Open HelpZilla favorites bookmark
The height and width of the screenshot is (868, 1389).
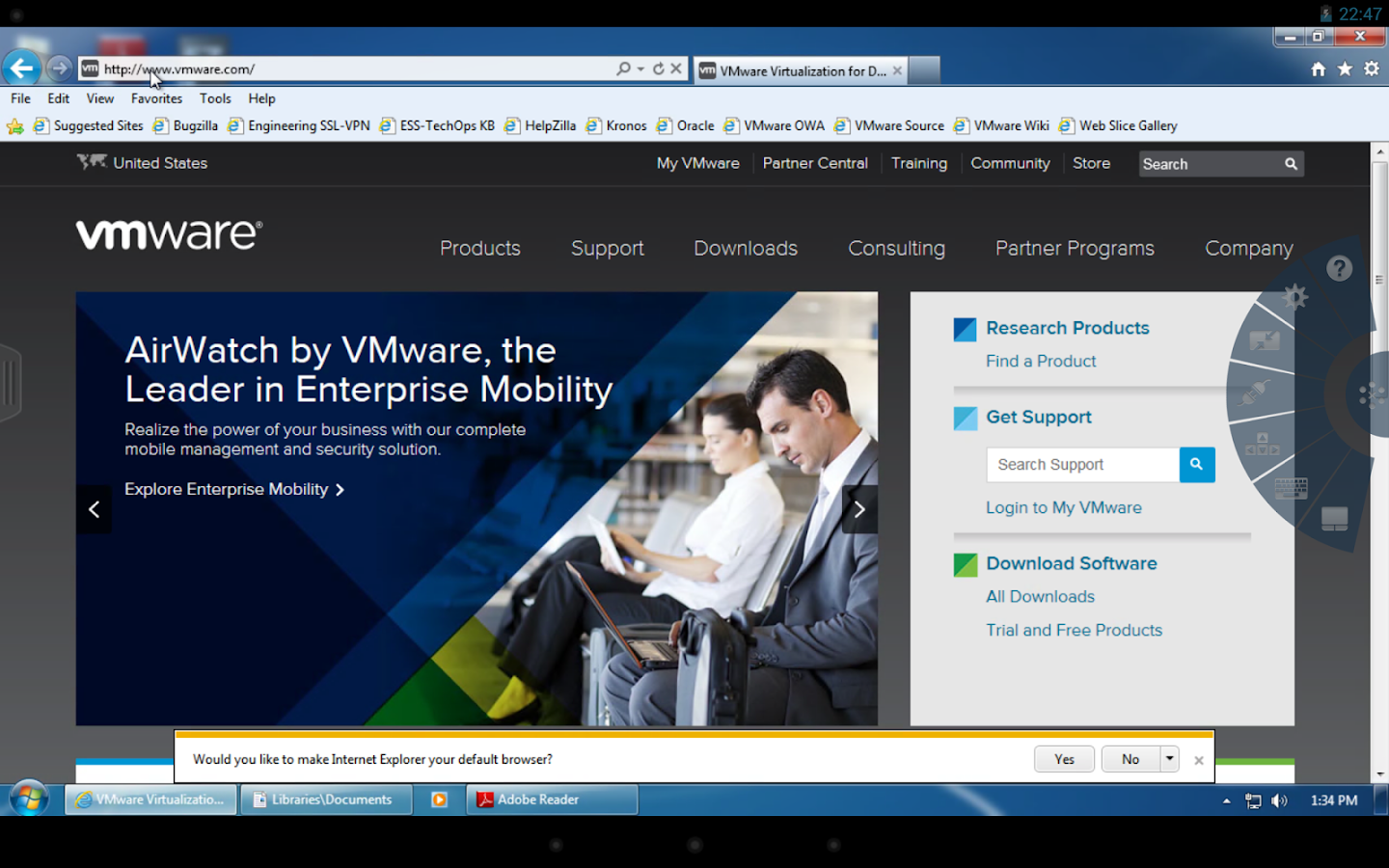[540, 125]
